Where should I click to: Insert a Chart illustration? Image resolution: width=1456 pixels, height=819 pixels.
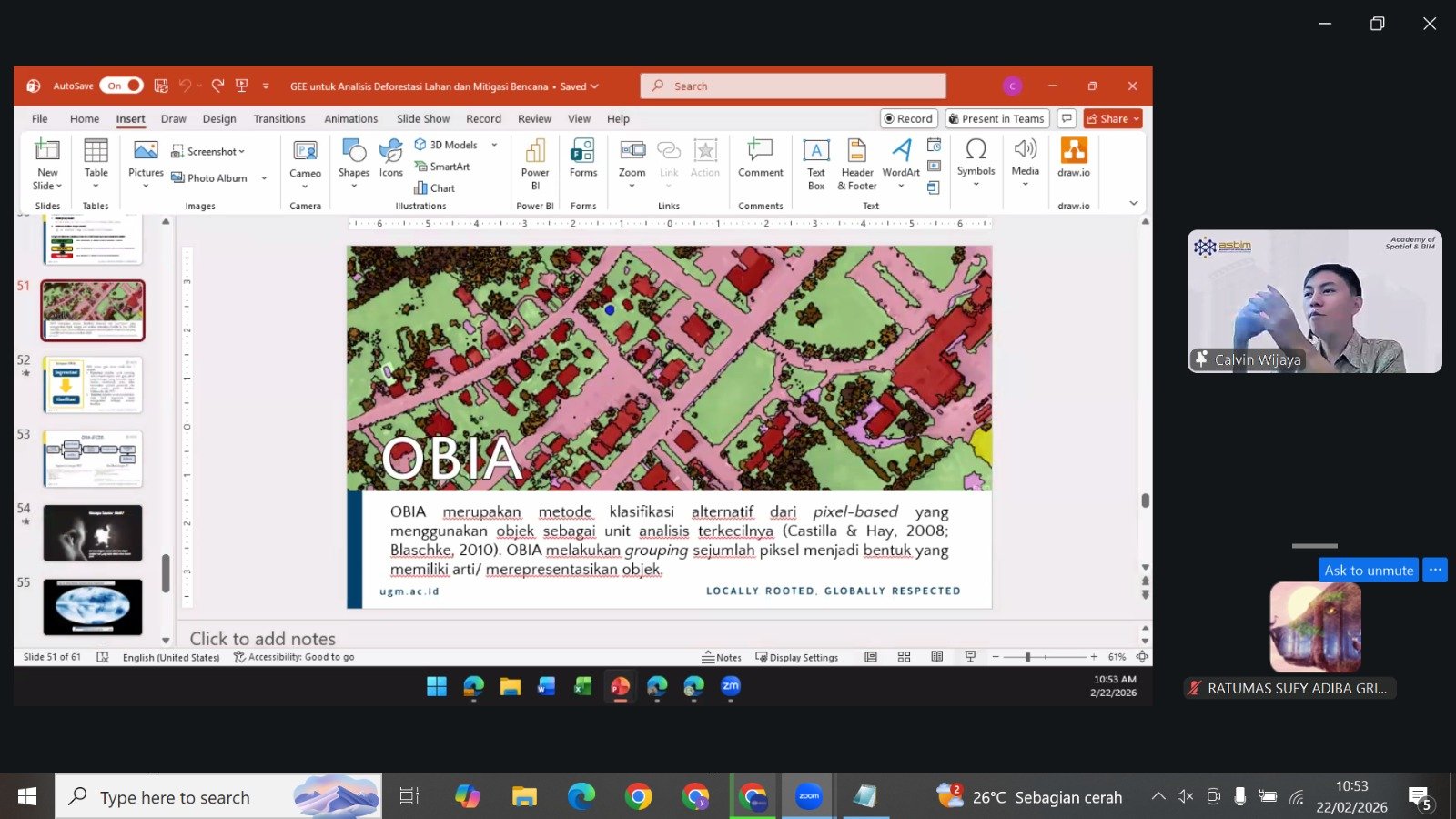pos(435,188)
